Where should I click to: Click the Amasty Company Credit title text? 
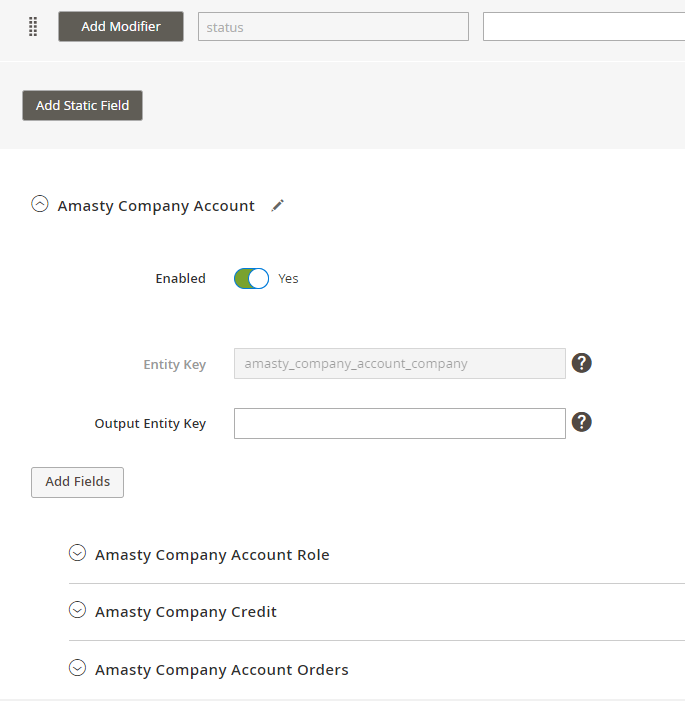(x=186, y=612)
